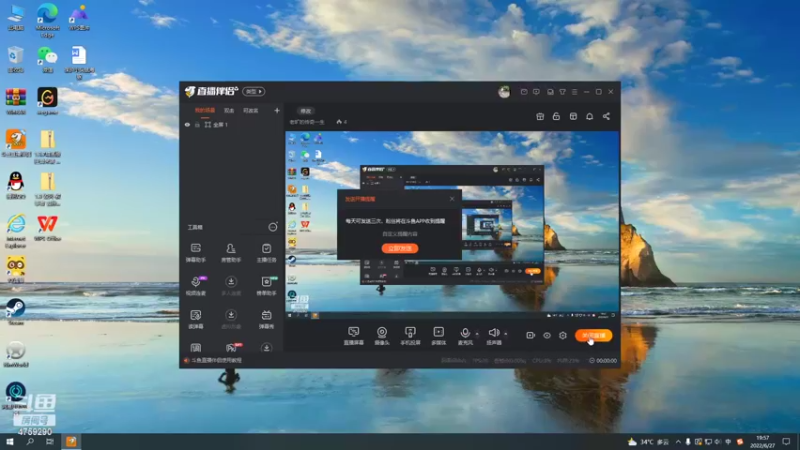This screenshot has height=450, width=800.
Task: Open WPS Office desktop shortcut
Action: point(47,228)
